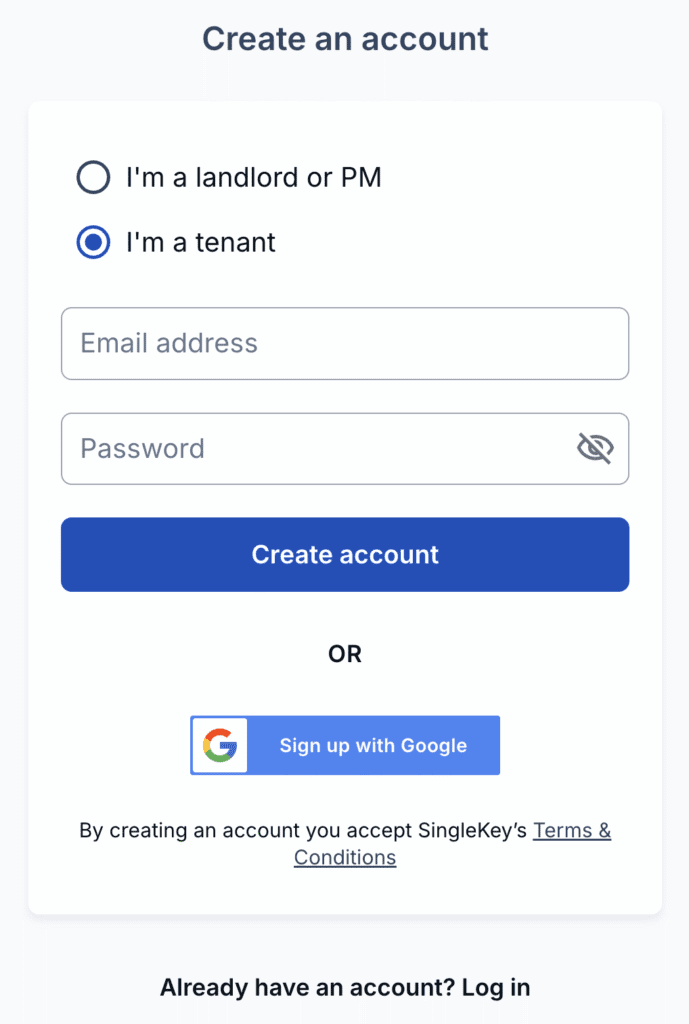Click the OR divider text

345,654
